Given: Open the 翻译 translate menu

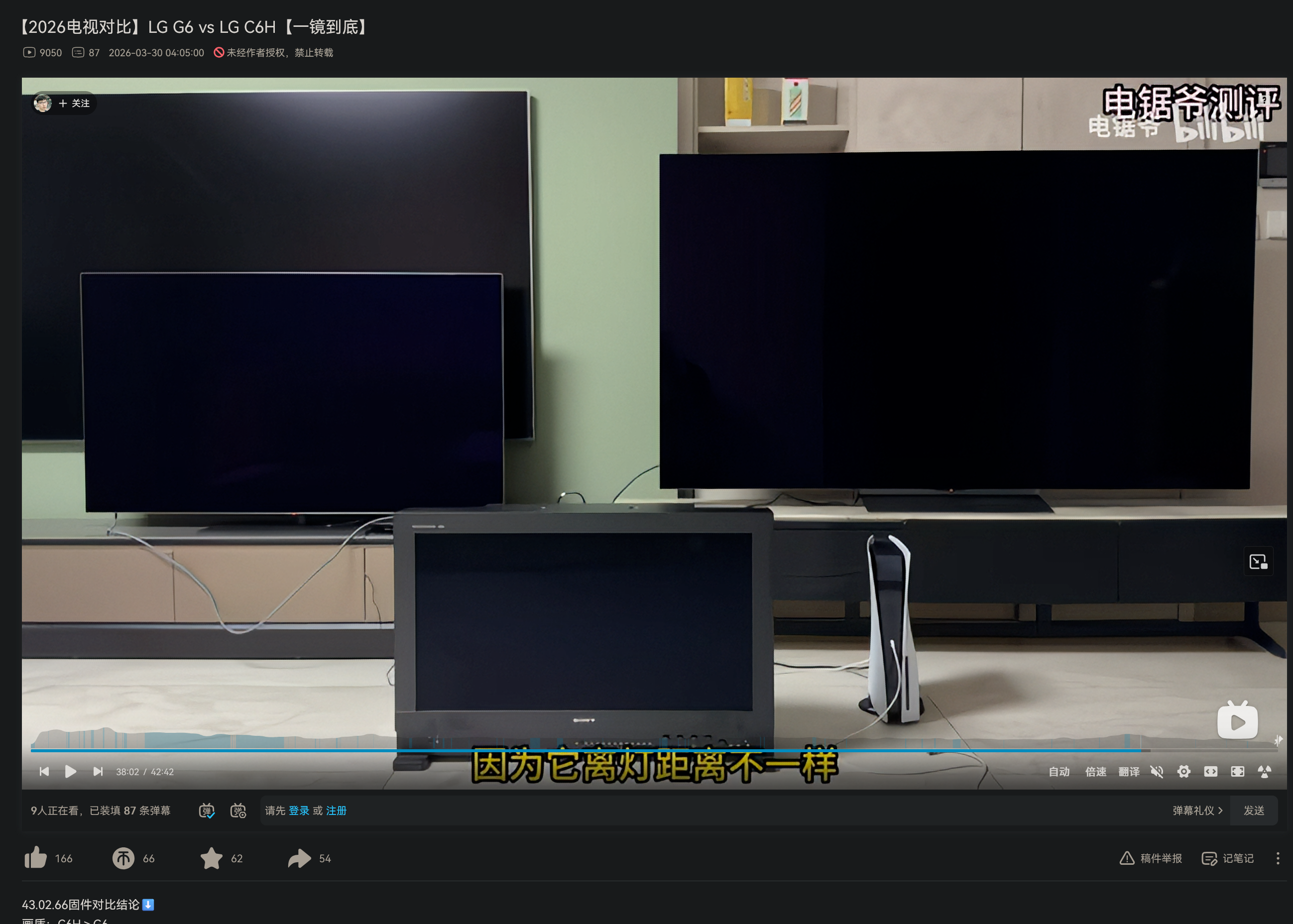Looking at the screenshot, I should (x=1129, y=772).
